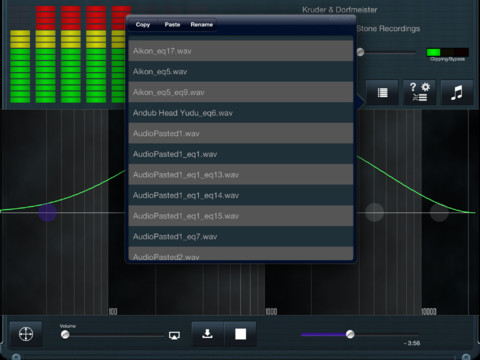
Task: Tap Rename in the file popup
Action: (x=201, y=24)
